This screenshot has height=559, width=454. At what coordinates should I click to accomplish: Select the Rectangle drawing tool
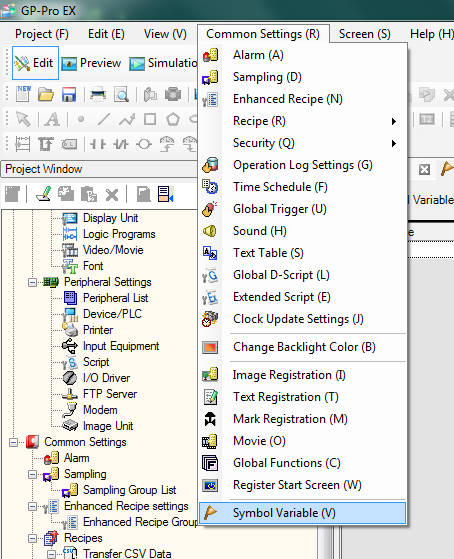point(150,119)
